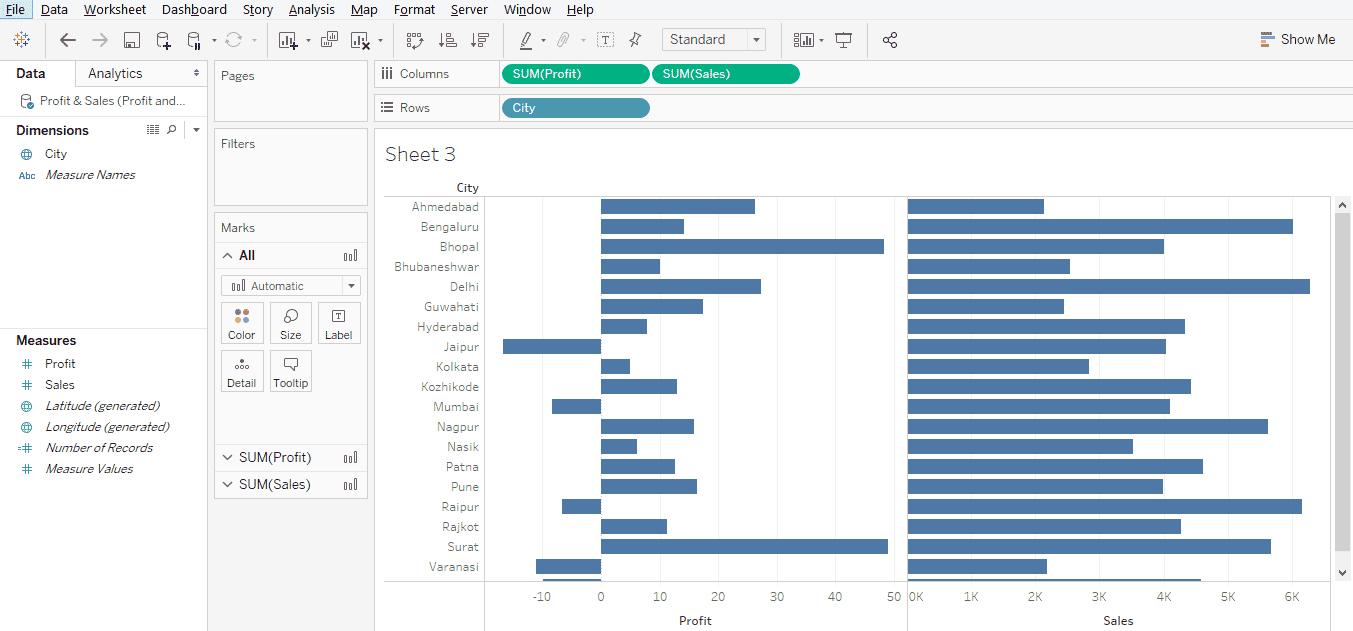Open the Analysis menu
The image size is (1353, 631).
point(311,9)
